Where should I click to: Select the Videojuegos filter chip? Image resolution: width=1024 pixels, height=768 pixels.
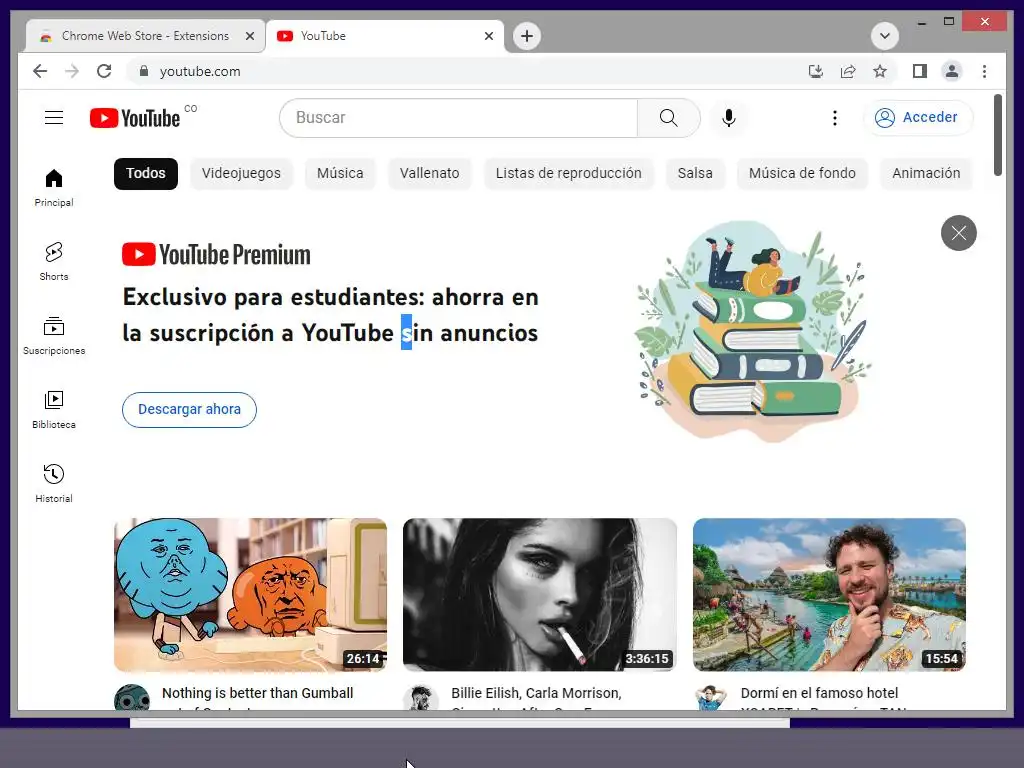241,174
